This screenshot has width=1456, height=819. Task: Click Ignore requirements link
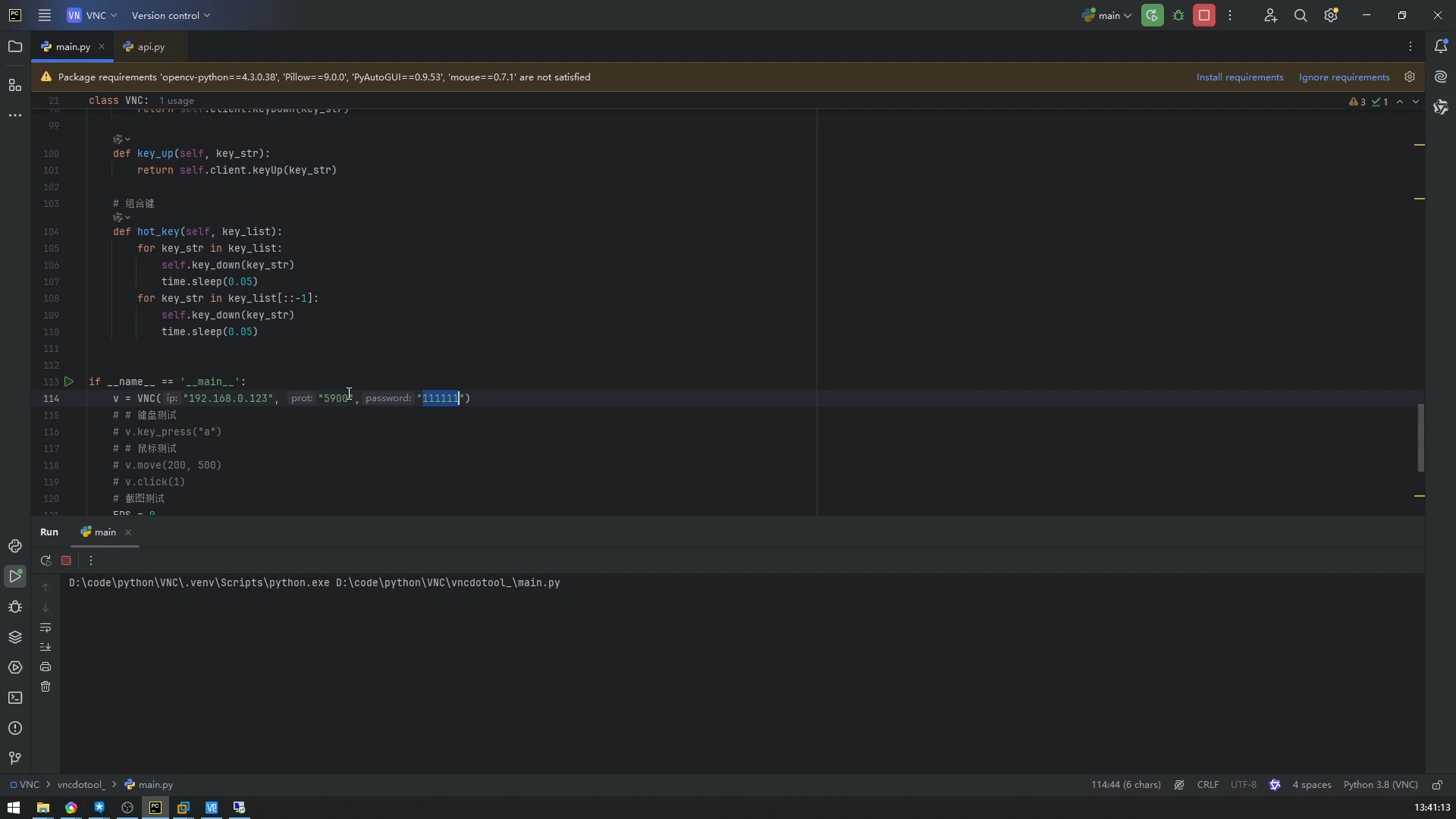(1344, 77)
